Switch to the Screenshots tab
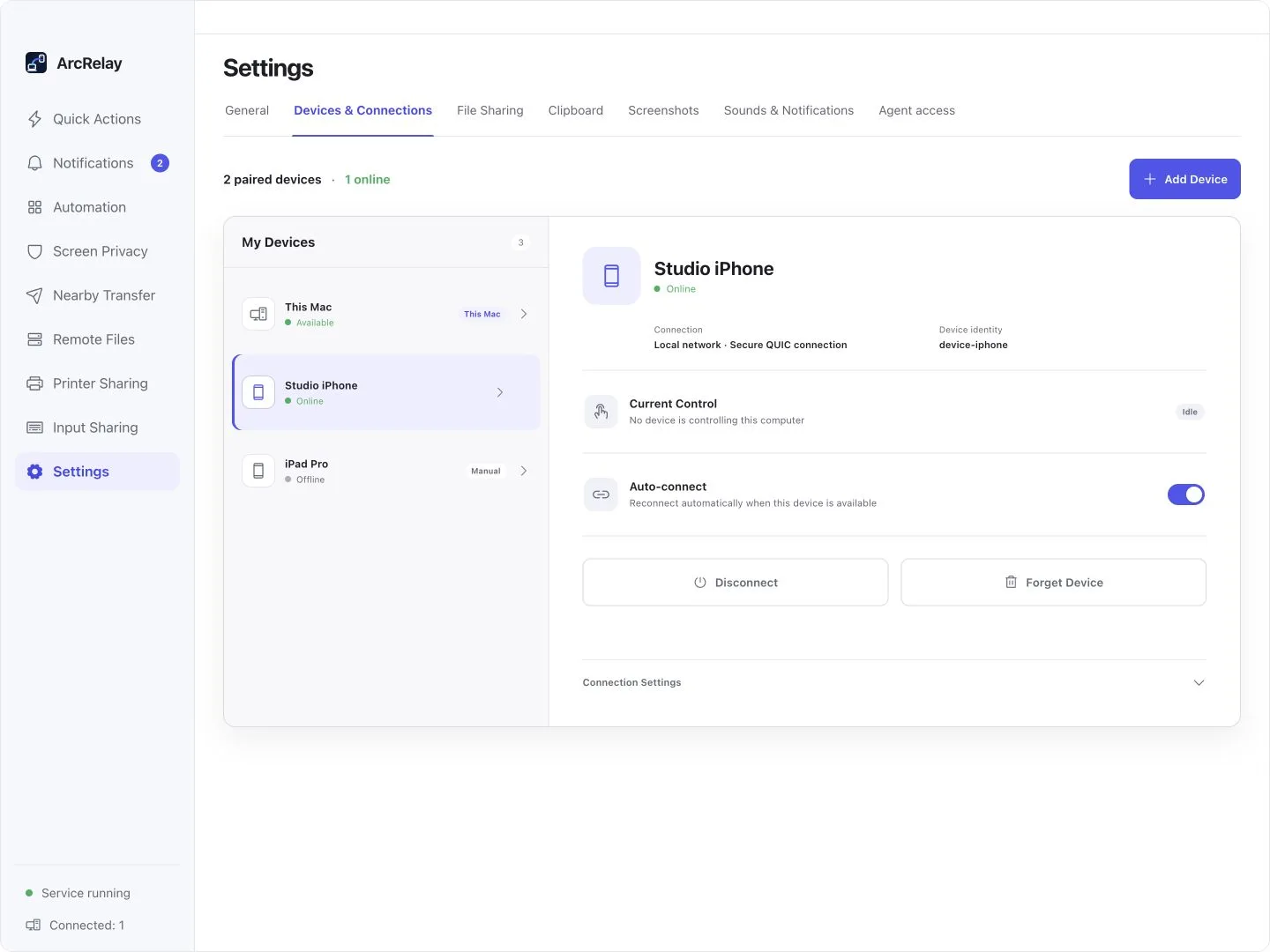Screen dimensions: 1270x952 click(663, 110)
